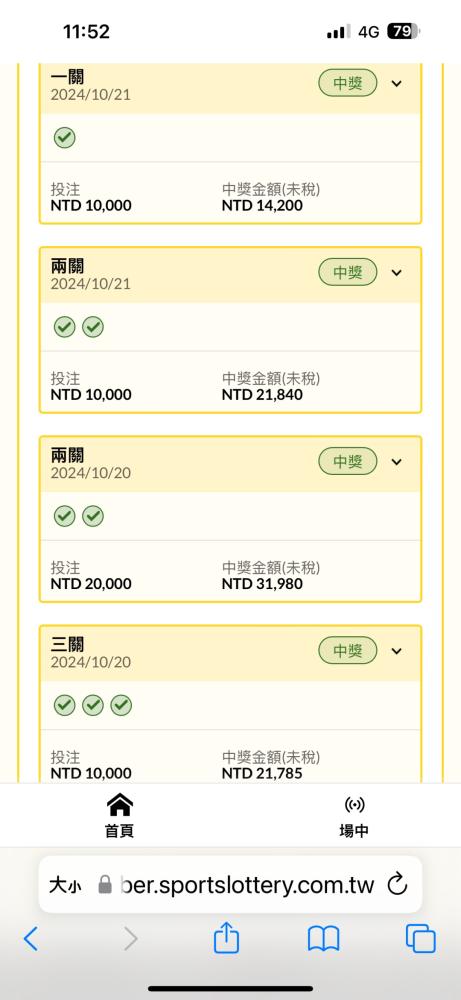
Task: Reload the page with refresh icon
Action: [397, 885]
